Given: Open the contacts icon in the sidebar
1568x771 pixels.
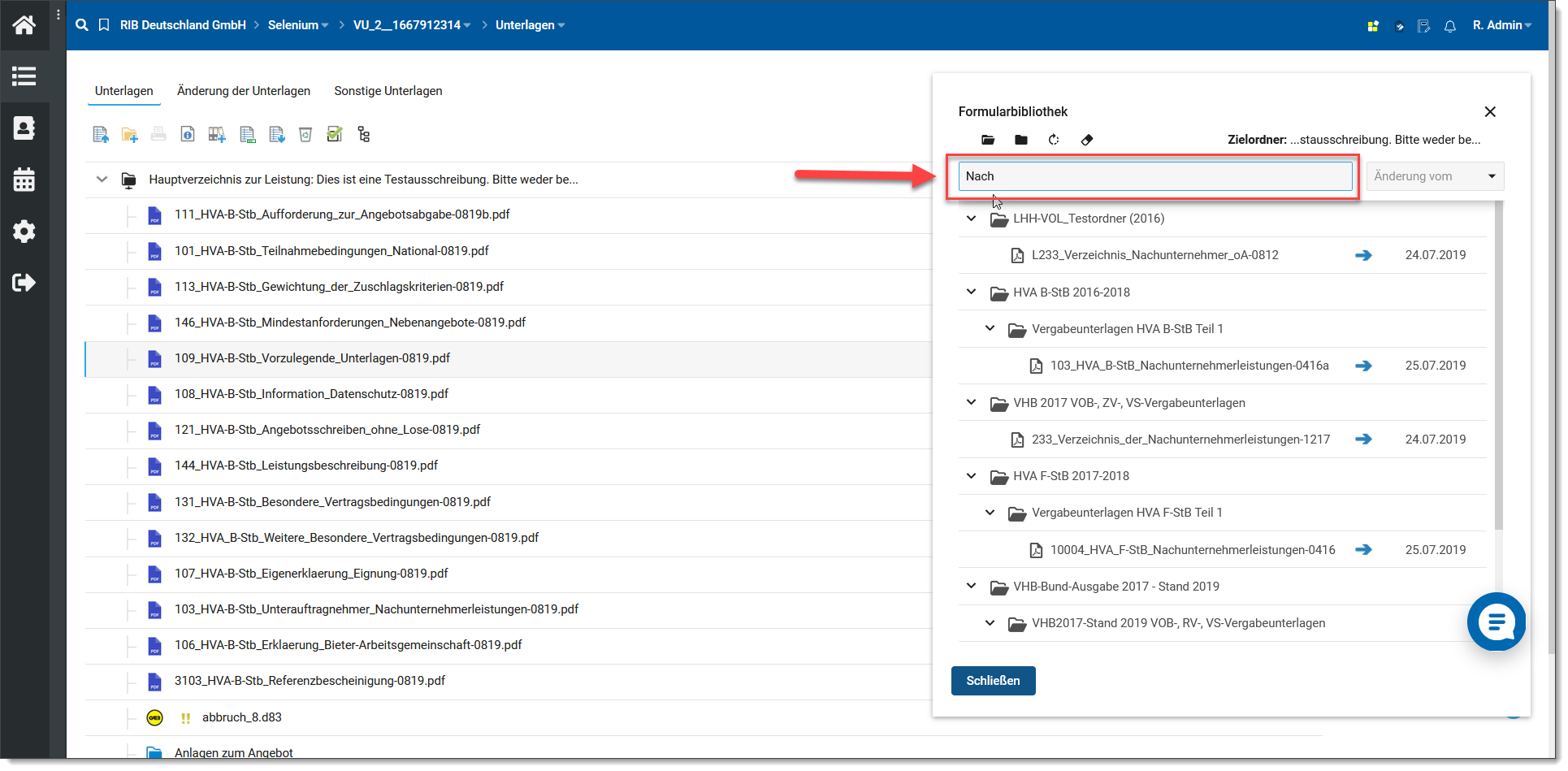Looking at the screenshot, I should [x=24, y=128].
